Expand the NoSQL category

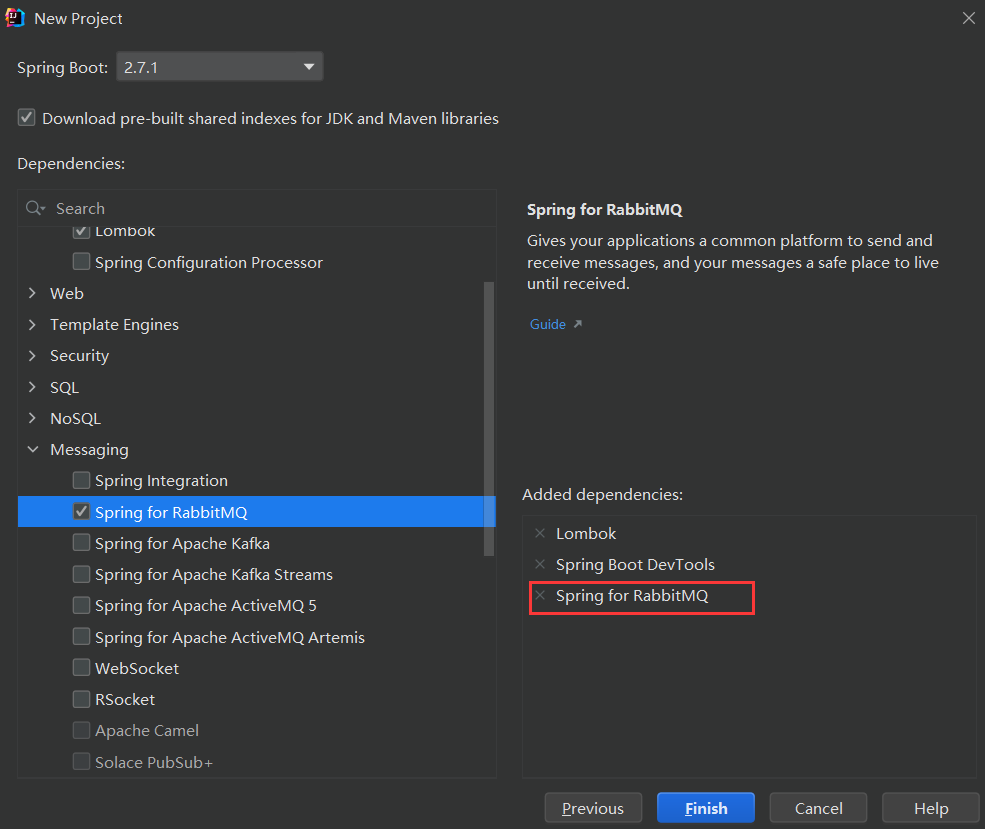[x=33, y=418]
